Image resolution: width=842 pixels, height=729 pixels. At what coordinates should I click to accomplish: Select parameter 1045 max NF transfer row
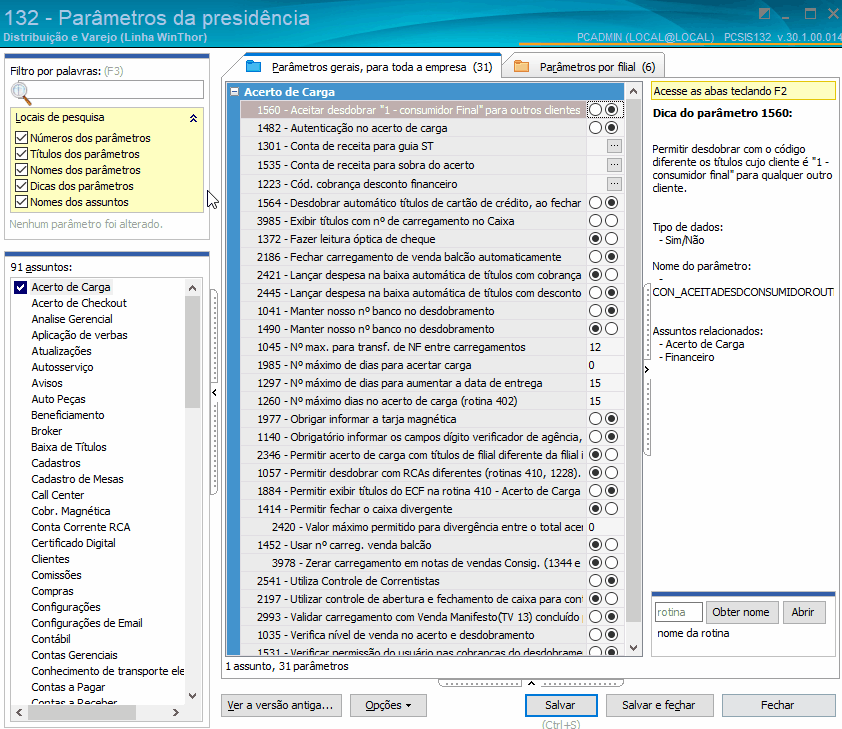tap(413, 347)
